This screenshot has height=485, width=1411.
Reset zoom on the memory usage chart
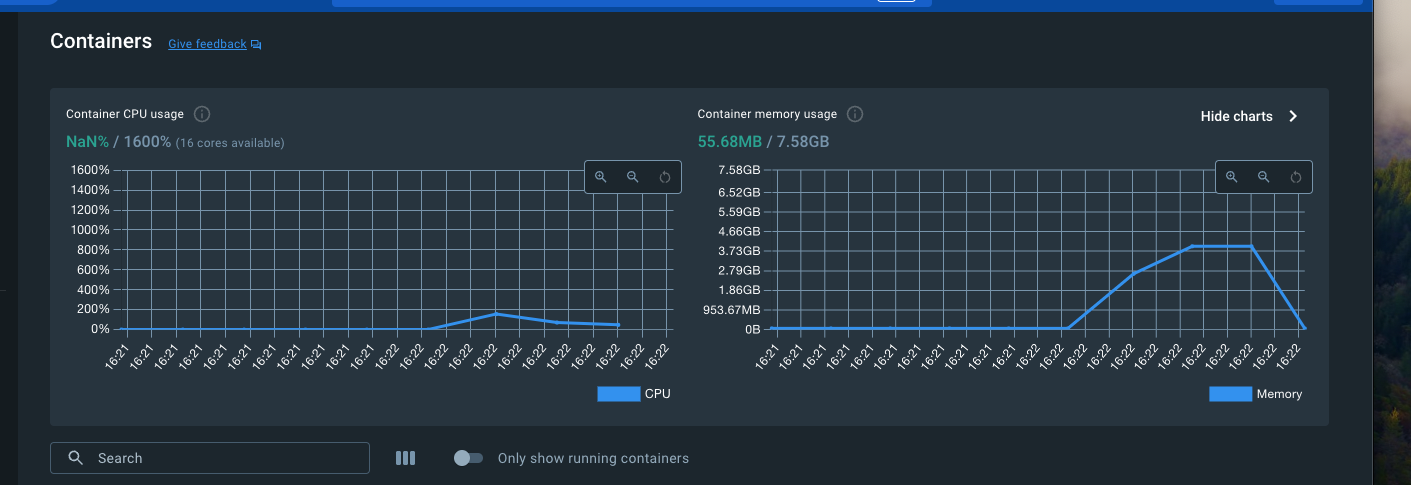point(1296,177)
